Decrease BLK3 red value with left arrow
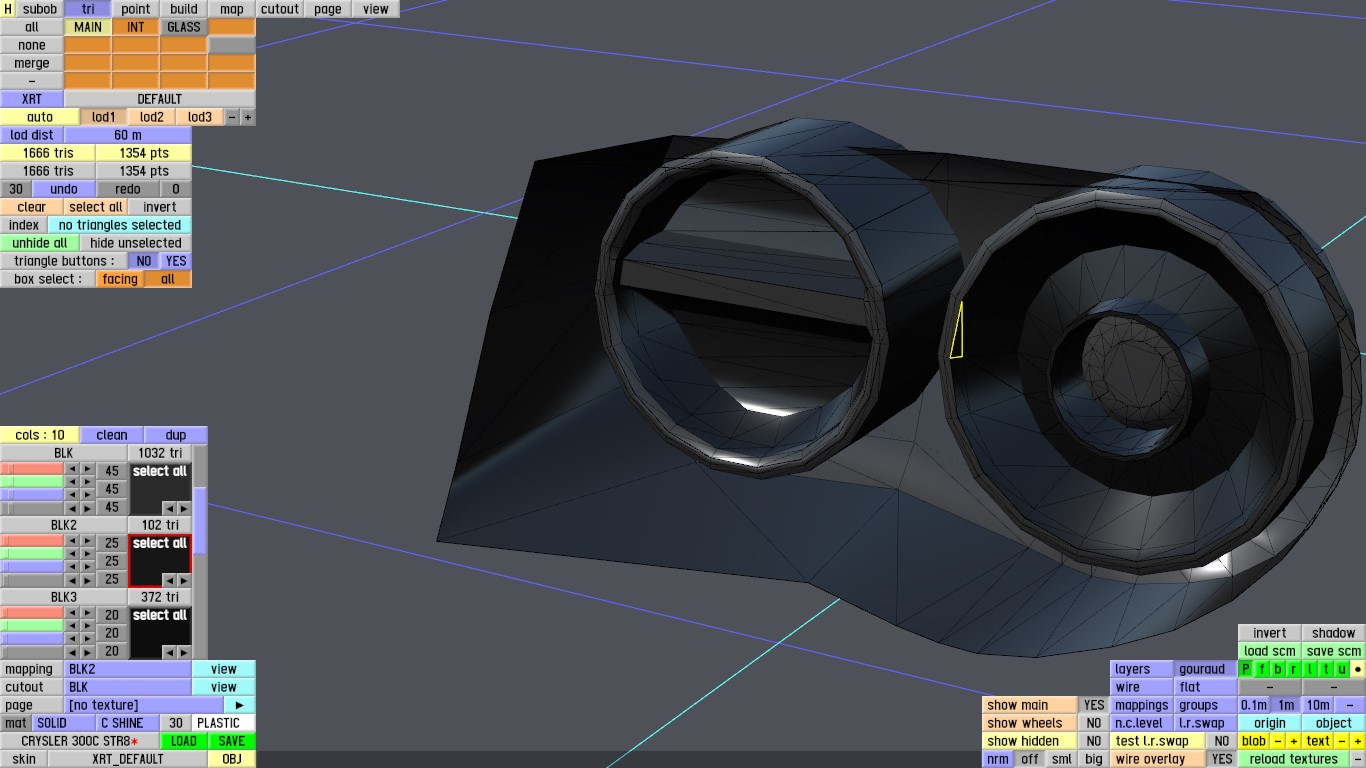1366x768 pixels. 72,613
